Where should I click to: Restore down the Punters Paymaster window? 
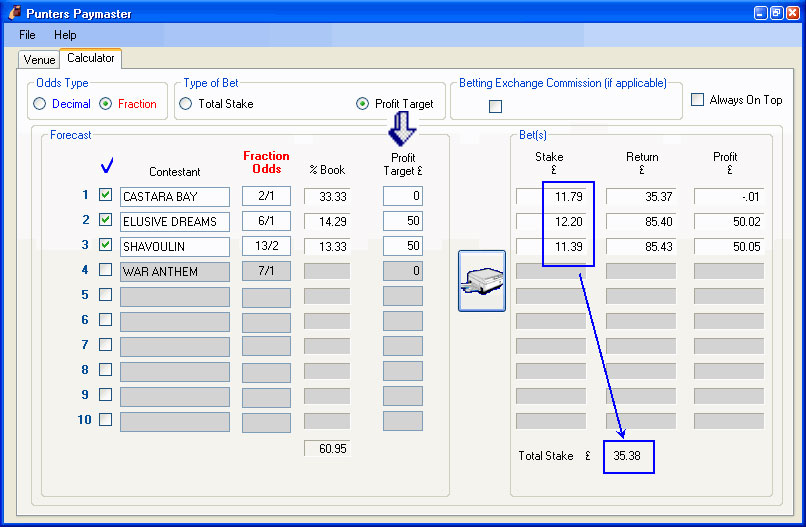click(777, 13)
